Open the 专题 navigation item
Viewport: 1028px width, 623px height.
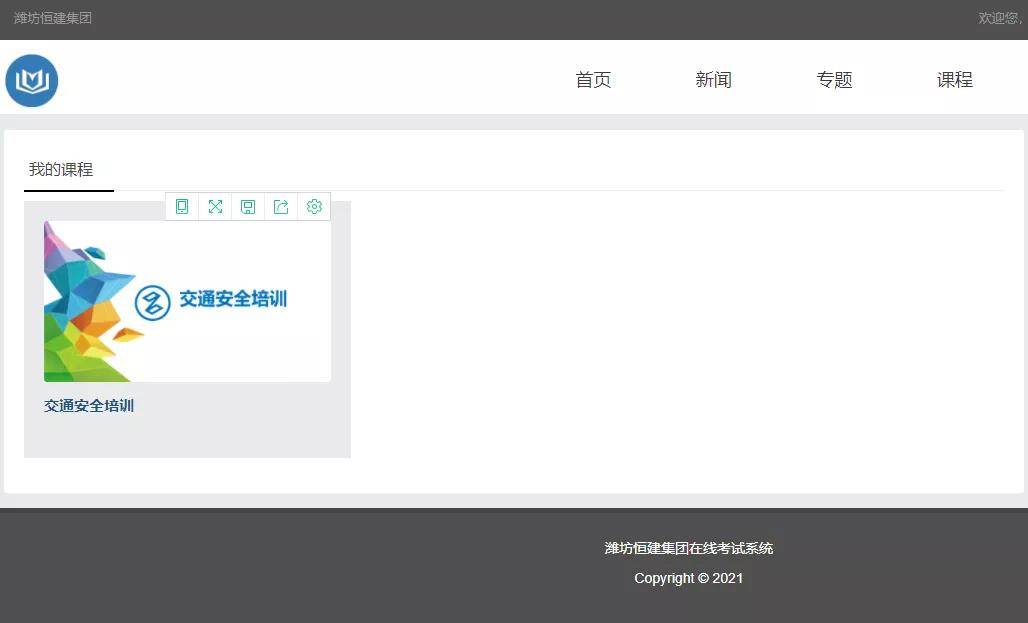click(834, 79)
